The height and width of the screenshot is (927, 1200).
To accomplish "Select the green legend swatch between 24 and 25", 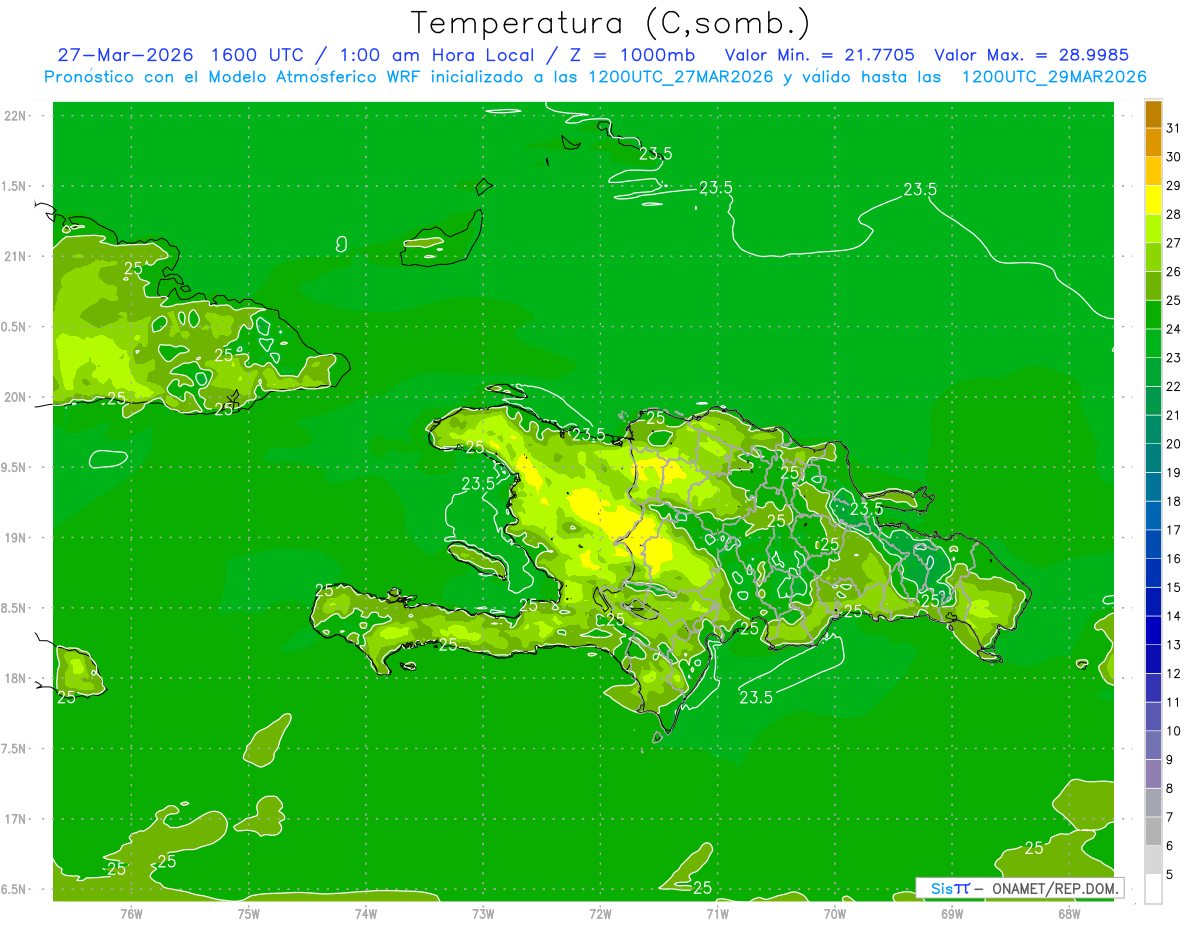I will (x=1153, y=314).
